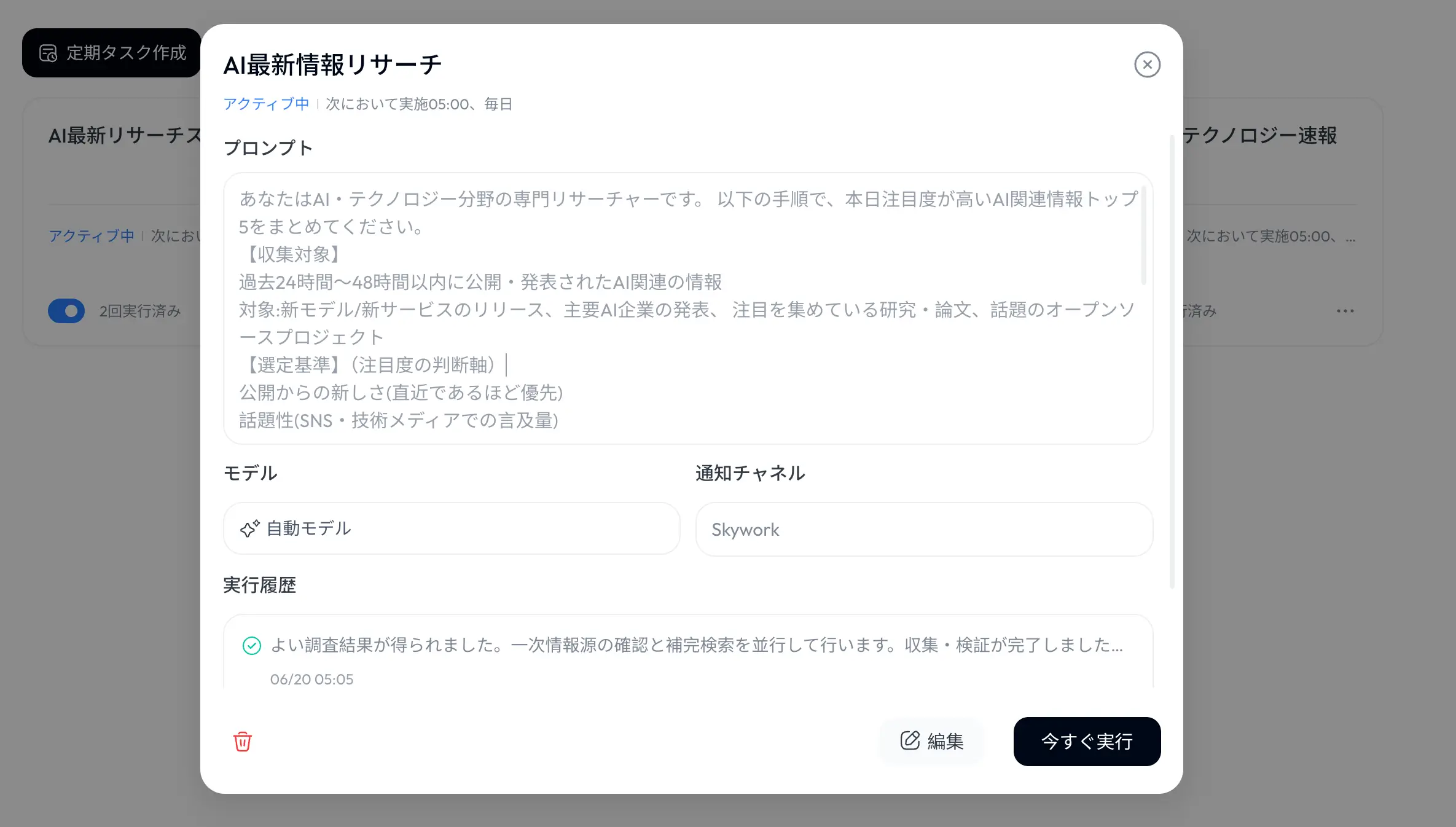Click the 実行履歴 heading
Viewport: 1456px width, 827px height.
[259, 585]
